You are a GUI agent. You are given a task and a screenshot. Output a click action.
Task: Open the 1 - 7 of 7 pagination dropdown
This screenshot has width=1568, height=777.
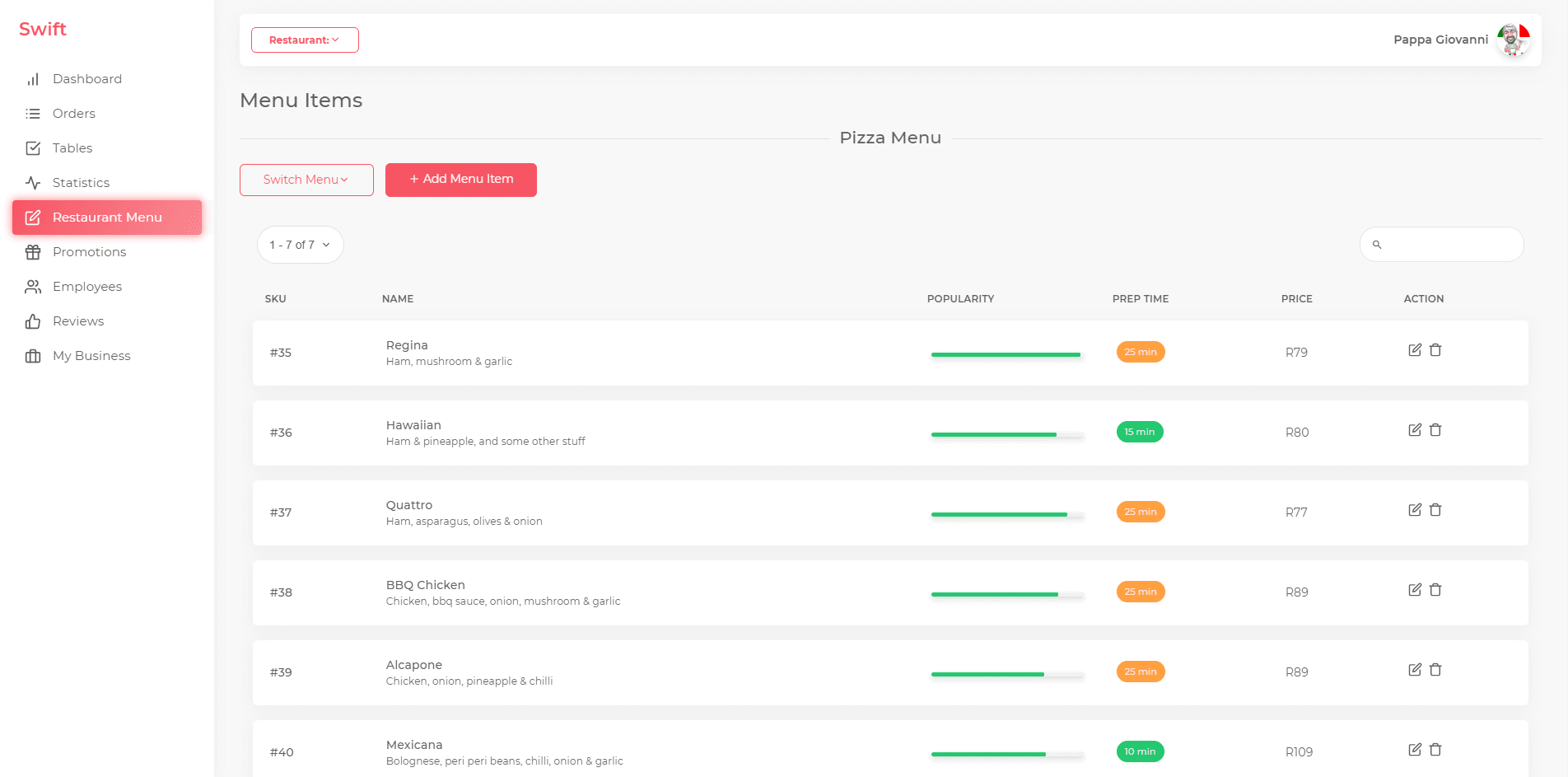pyautogui.click(x=300, y=245)
